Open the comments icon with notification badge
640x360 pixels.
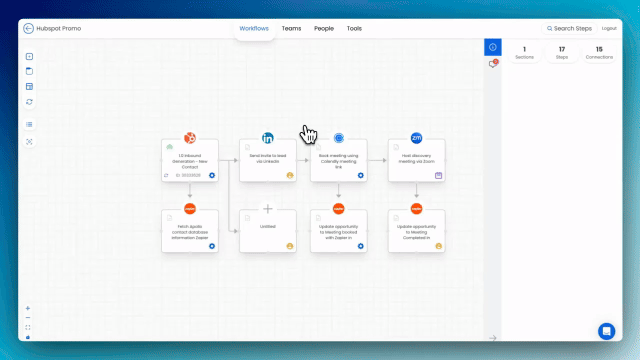click(493, 64)
